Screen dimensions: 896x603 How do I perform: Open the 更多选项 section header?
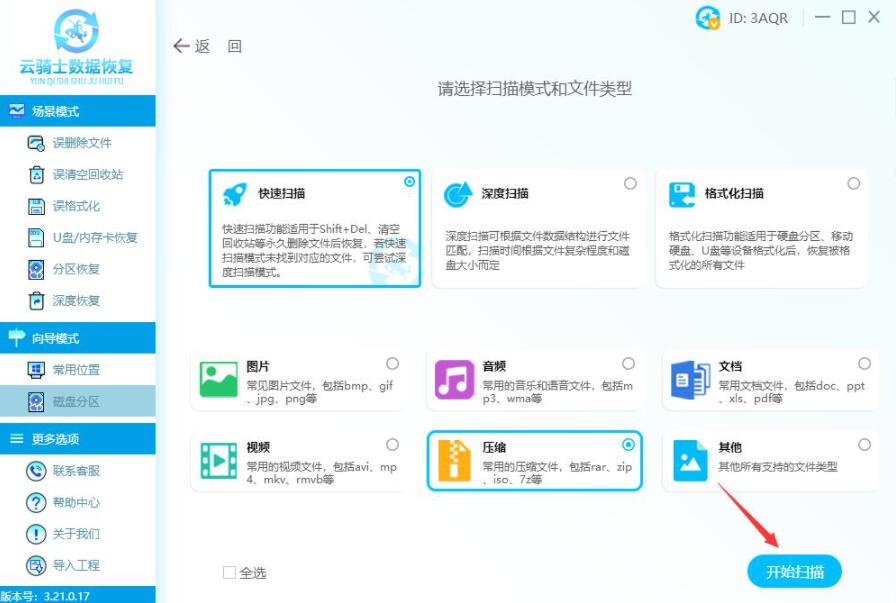[78, 439]
